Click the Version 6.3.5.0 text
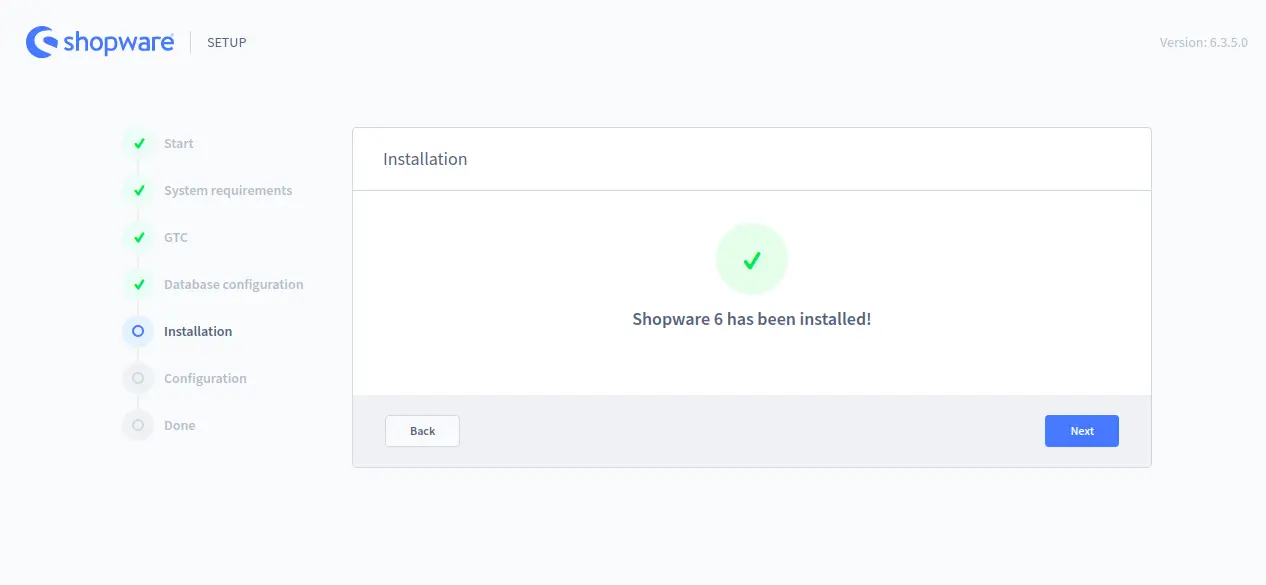Image resolution: width=1266 pixels, height=585 pixels. [x=1204, y=42]
